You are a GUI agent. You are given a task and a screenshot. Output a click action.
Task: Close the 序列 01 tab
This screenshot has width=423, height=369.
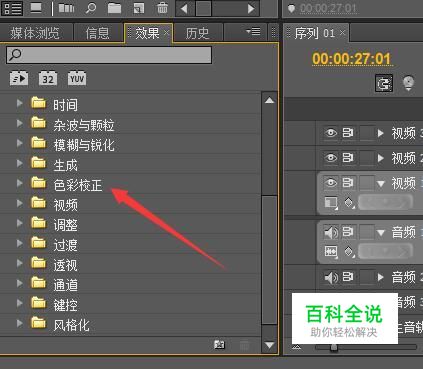point(342,33)
